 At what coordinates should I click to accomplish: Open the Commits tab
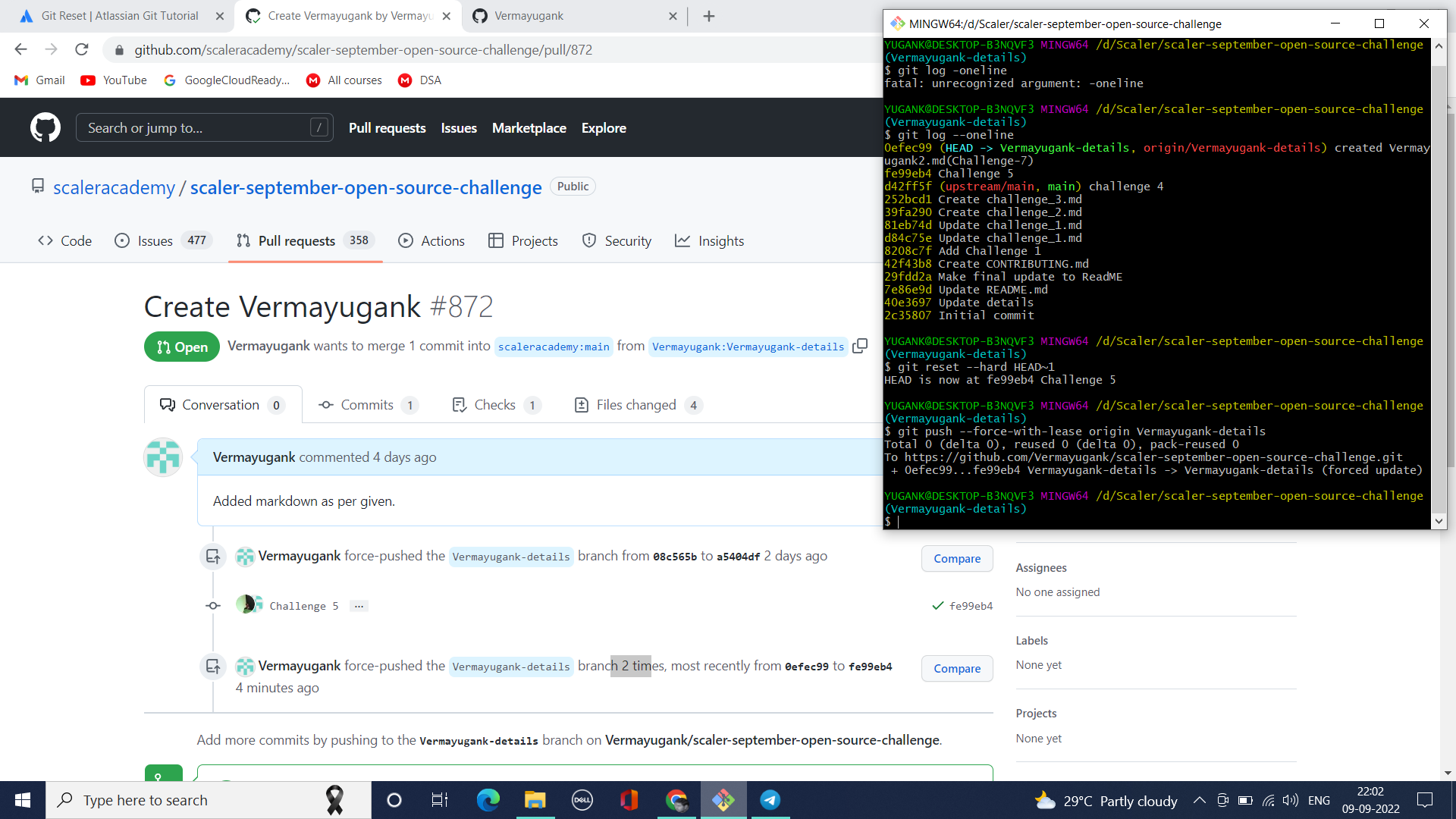366,404
